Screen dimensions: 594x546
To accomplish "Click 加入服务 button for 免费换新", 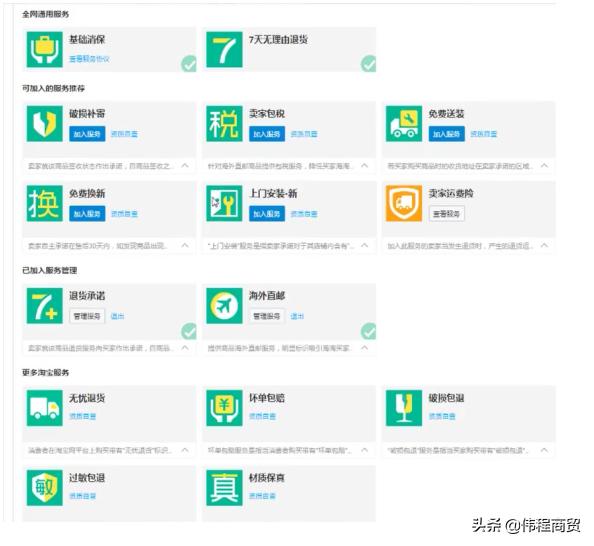I will (x=87, y=214).
